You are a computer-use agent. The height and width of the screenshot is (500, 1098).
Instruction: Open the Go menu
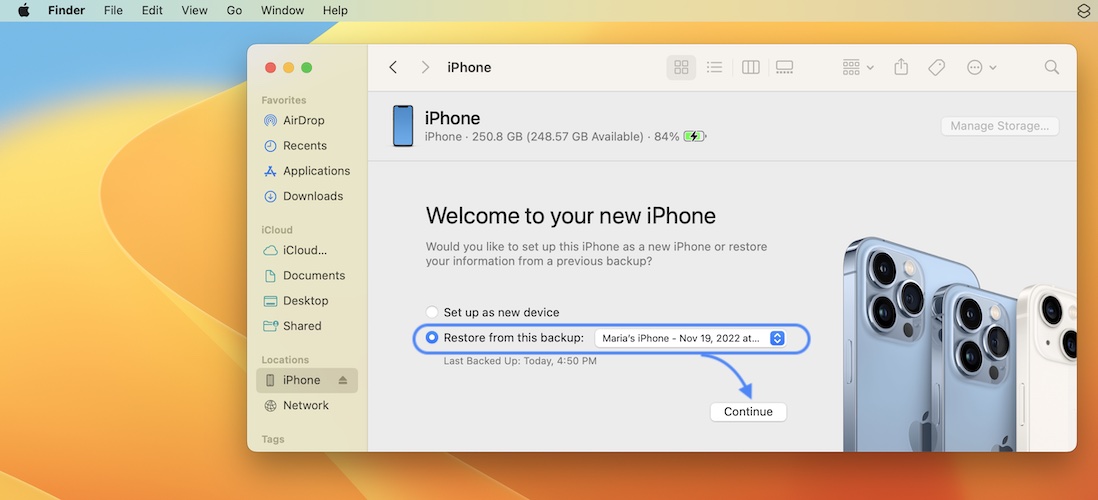[235, 11]
